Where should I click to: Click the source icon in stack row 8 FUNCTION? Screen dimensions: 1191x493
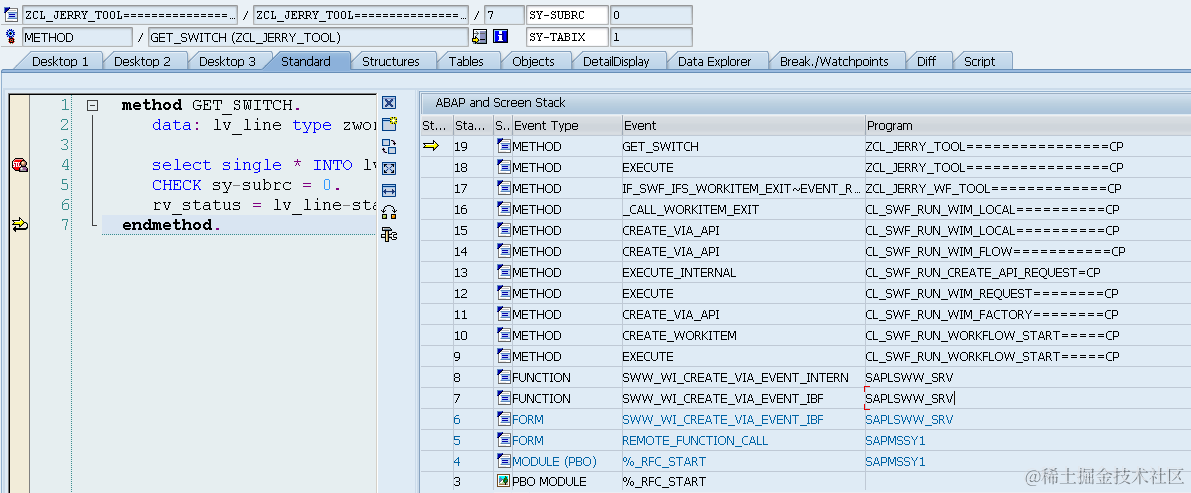[504, 377]
